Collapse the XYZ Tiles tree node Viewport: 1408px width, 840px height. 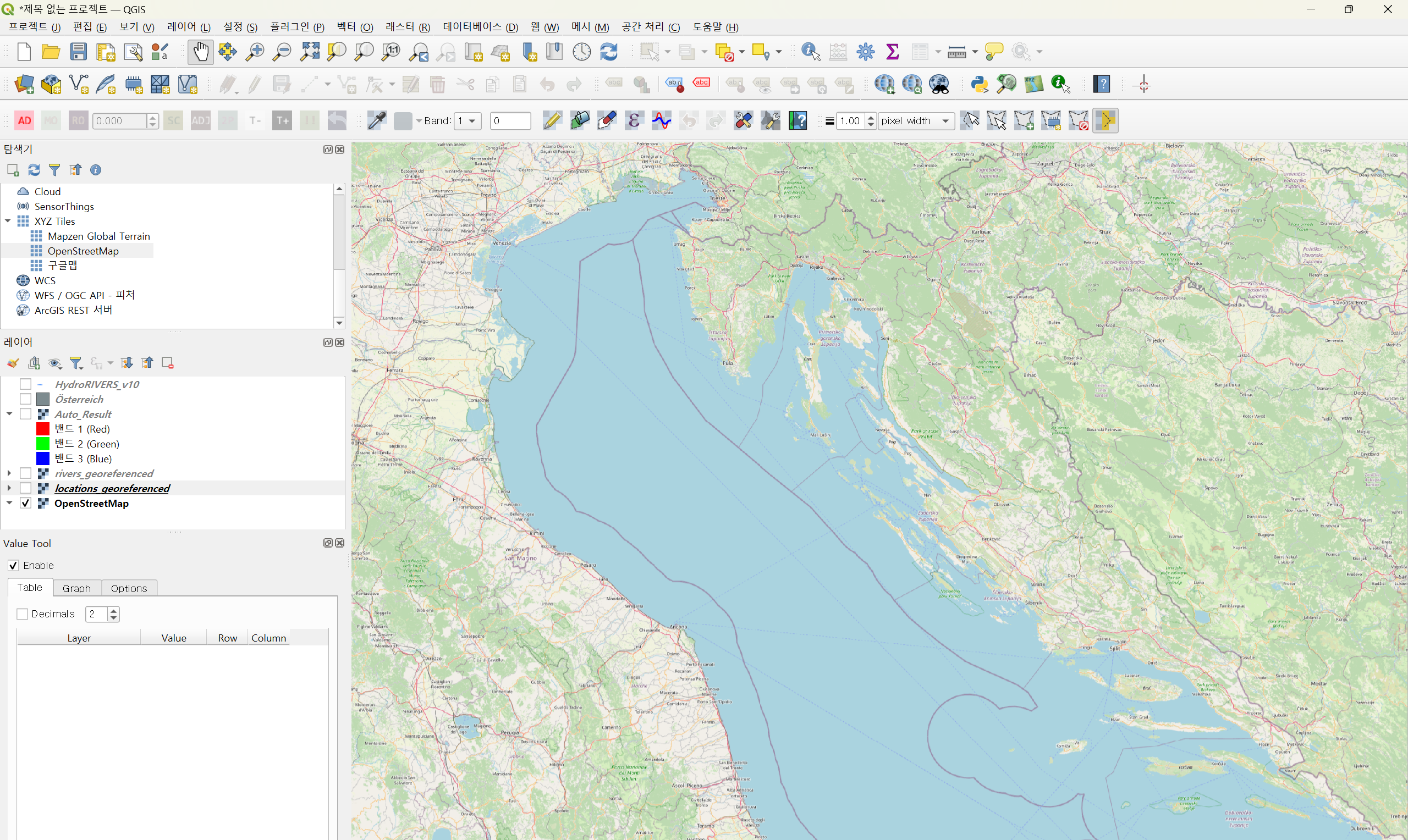(x=8, y=222)
